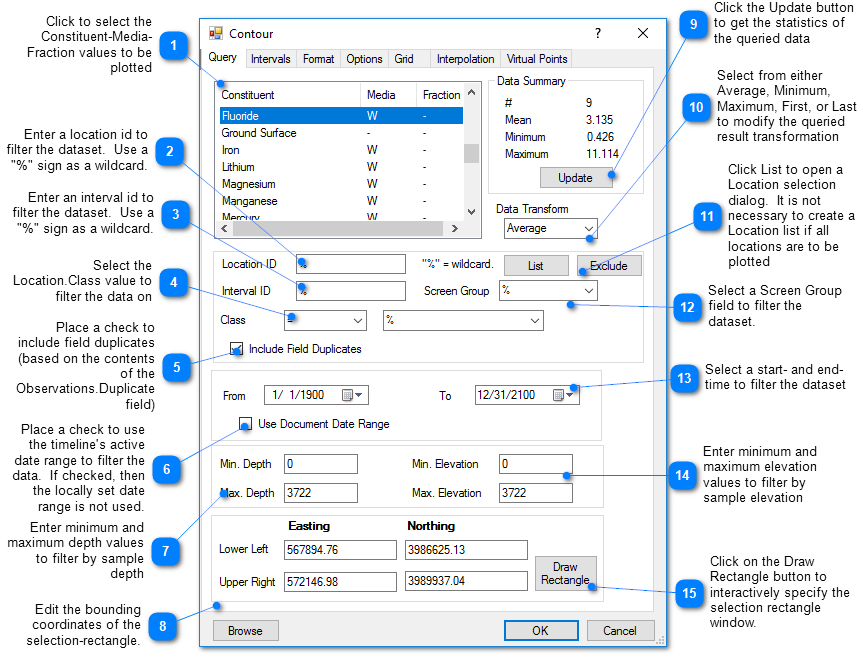Click the left arrow of horizontal scrollbar
Screen dimensions: 863x657
pyautogui.click(x=224, y=228)
